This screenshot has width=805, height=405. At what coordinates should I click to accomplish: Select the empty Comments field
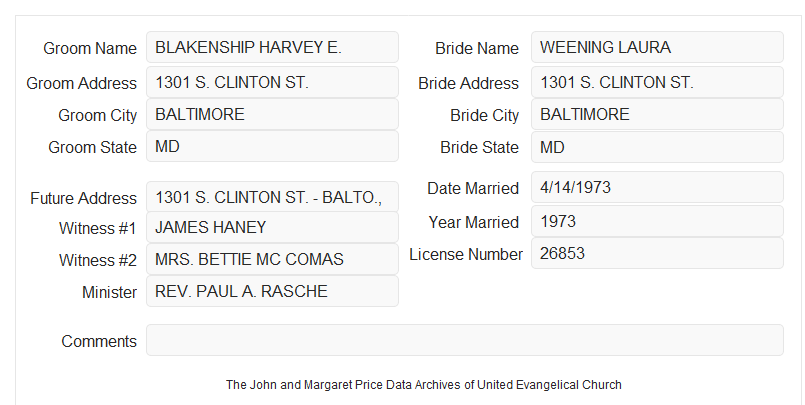click(465, 340)
